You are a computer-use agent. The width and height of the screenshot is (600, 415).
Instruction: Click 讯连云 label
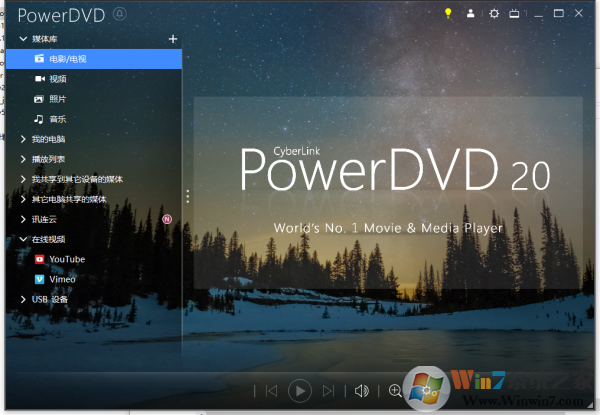point(44,219)
